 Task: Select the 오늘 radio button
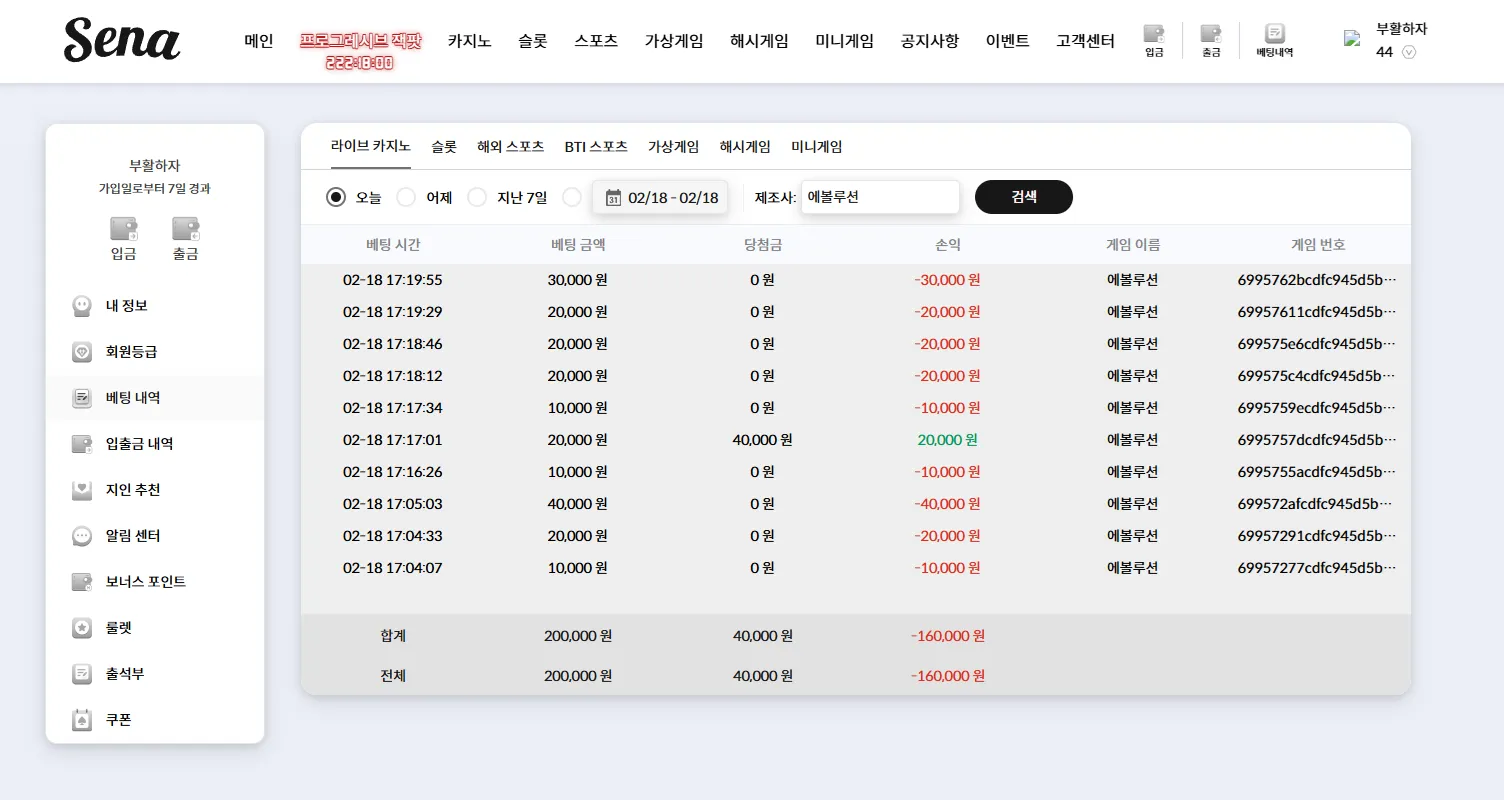pyautogui.click(x=336, y=197)
